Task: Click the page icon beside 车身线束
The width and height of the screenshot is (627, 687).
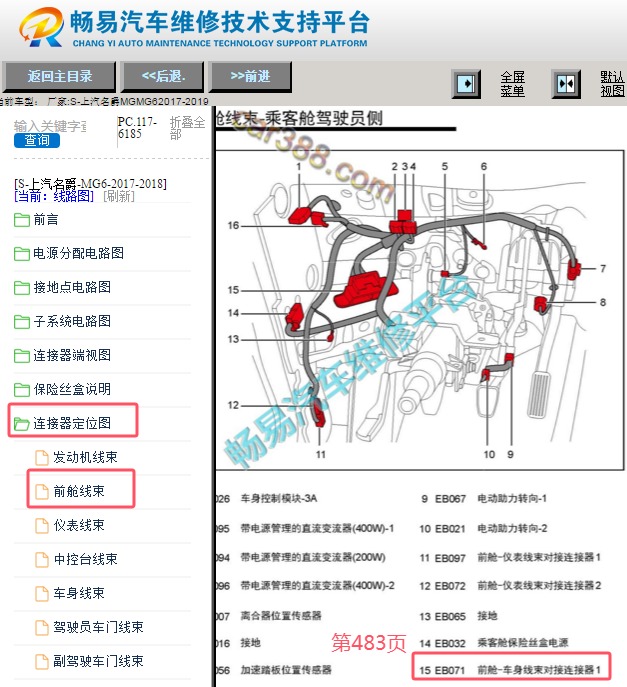Action: (x=42, y=594)
